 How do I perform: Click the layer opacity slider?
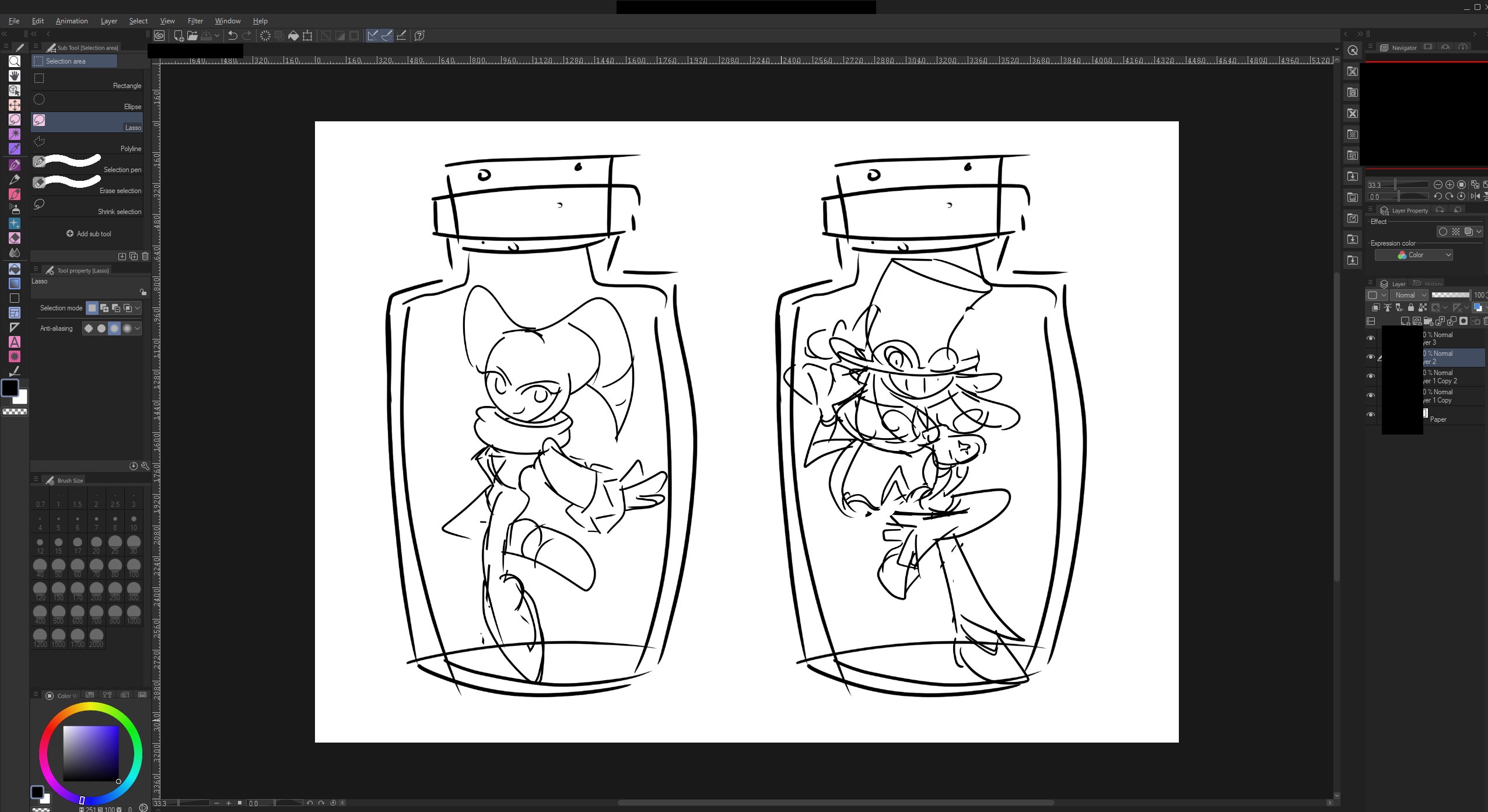pyautogui.click(x=1450, y=295)
